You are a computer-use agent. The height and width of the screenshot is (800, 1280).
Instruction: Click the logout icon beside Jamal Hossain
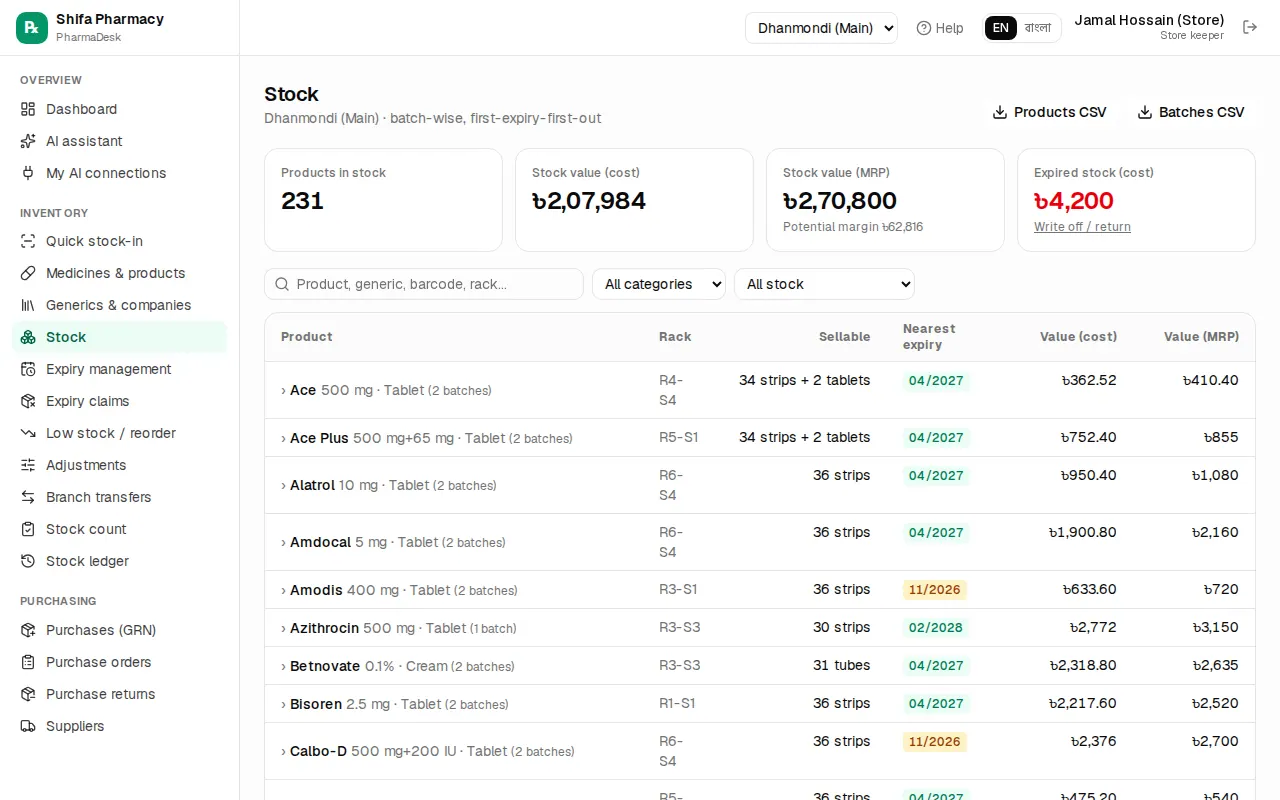point(1250,27)
